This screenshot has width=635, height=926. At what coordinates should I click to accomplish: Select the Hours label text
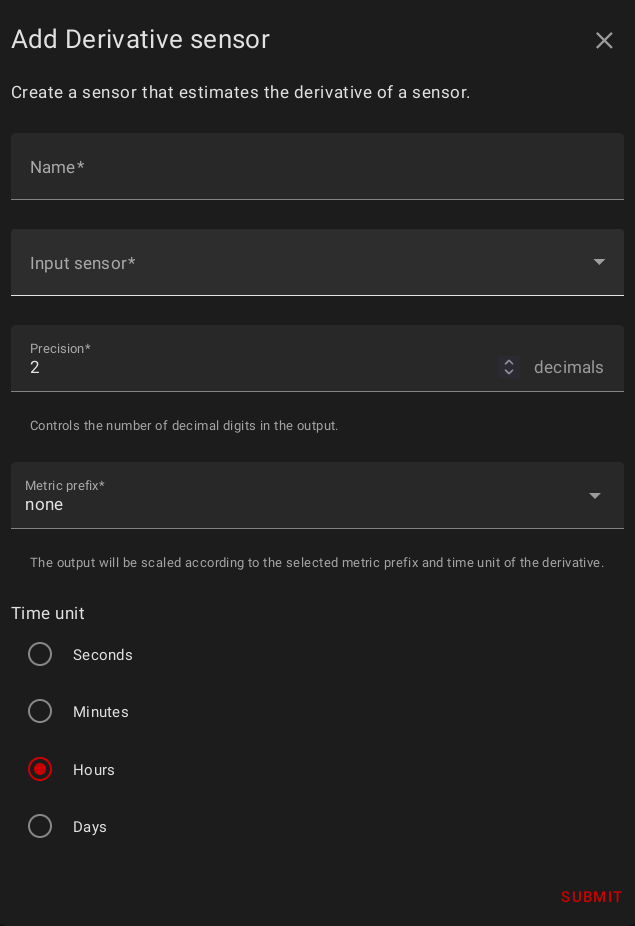coord(93,769)
